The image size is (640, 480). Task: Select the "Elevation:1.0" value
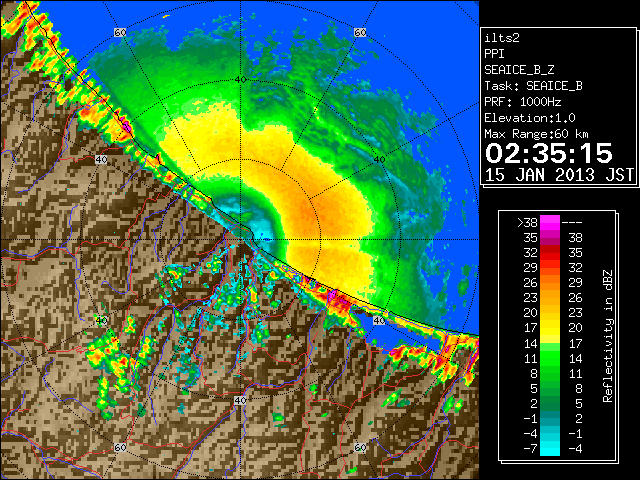(x=530, y=118)
